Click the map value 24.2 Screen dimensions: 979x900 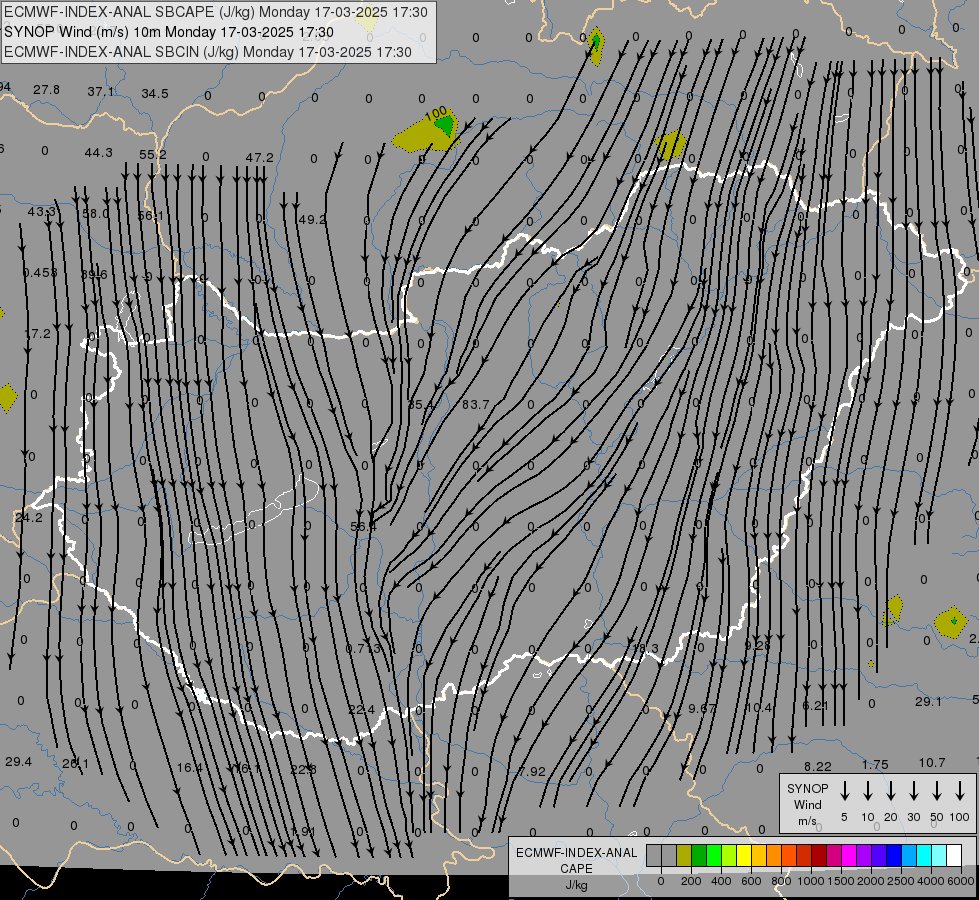coord(29,518)
